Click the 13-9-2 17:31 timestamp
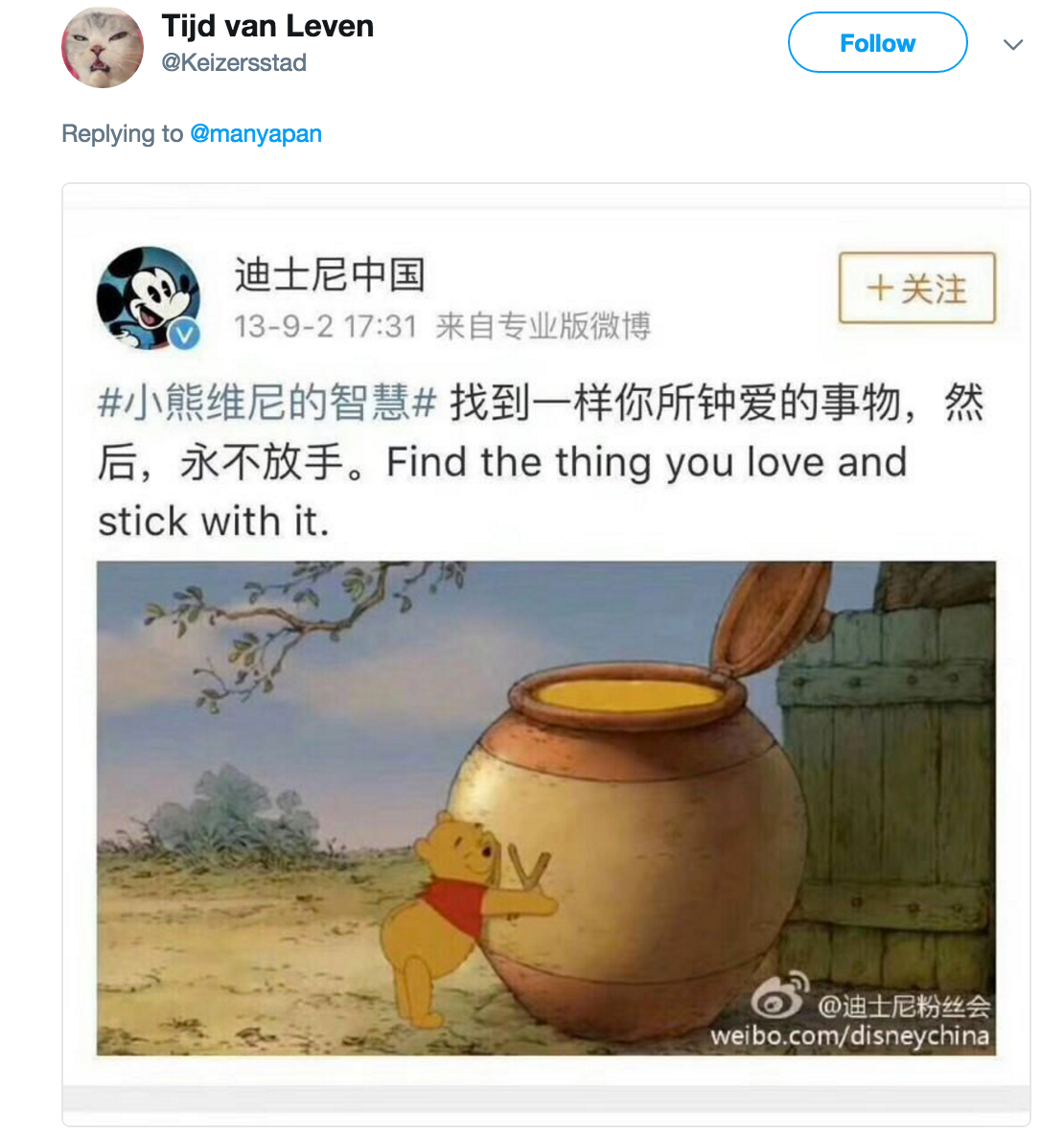 [326, 327]
